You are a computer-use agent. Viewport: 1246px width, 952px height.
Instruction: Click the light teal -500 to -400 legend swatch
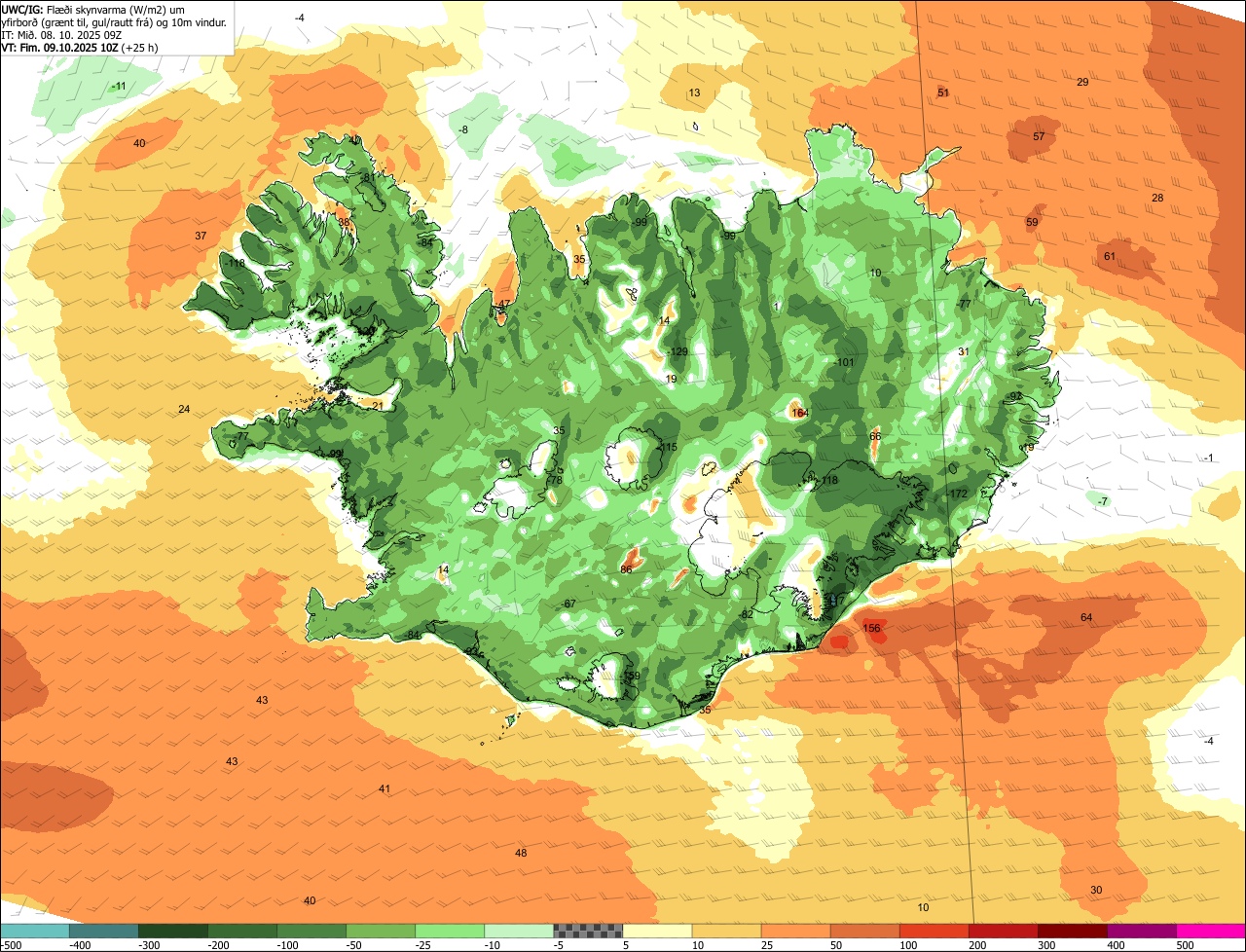tap(34, 932)
